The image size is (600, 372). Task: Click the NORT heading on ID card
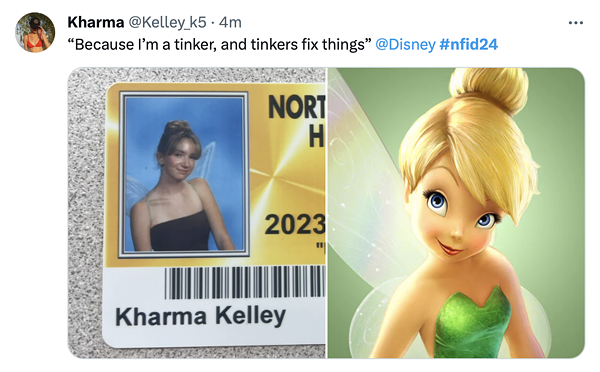point(297,107)
